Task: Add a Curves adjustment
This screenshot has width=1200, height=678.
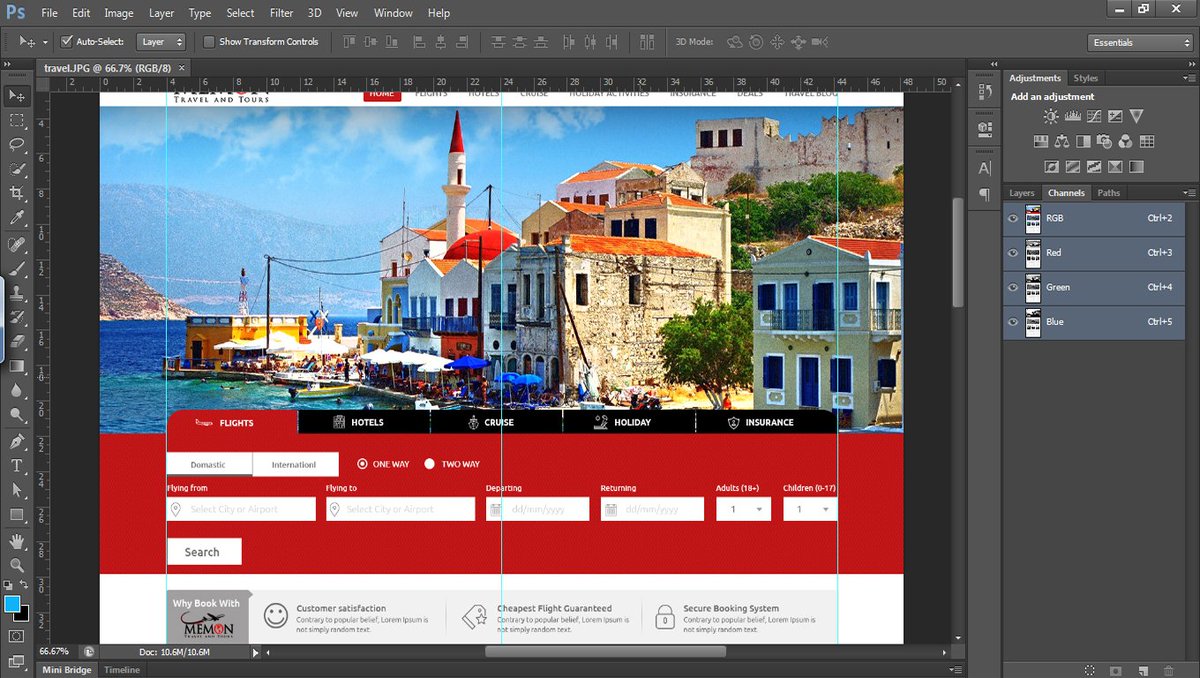Action: pyautogui.click(x=1093, y=117)
